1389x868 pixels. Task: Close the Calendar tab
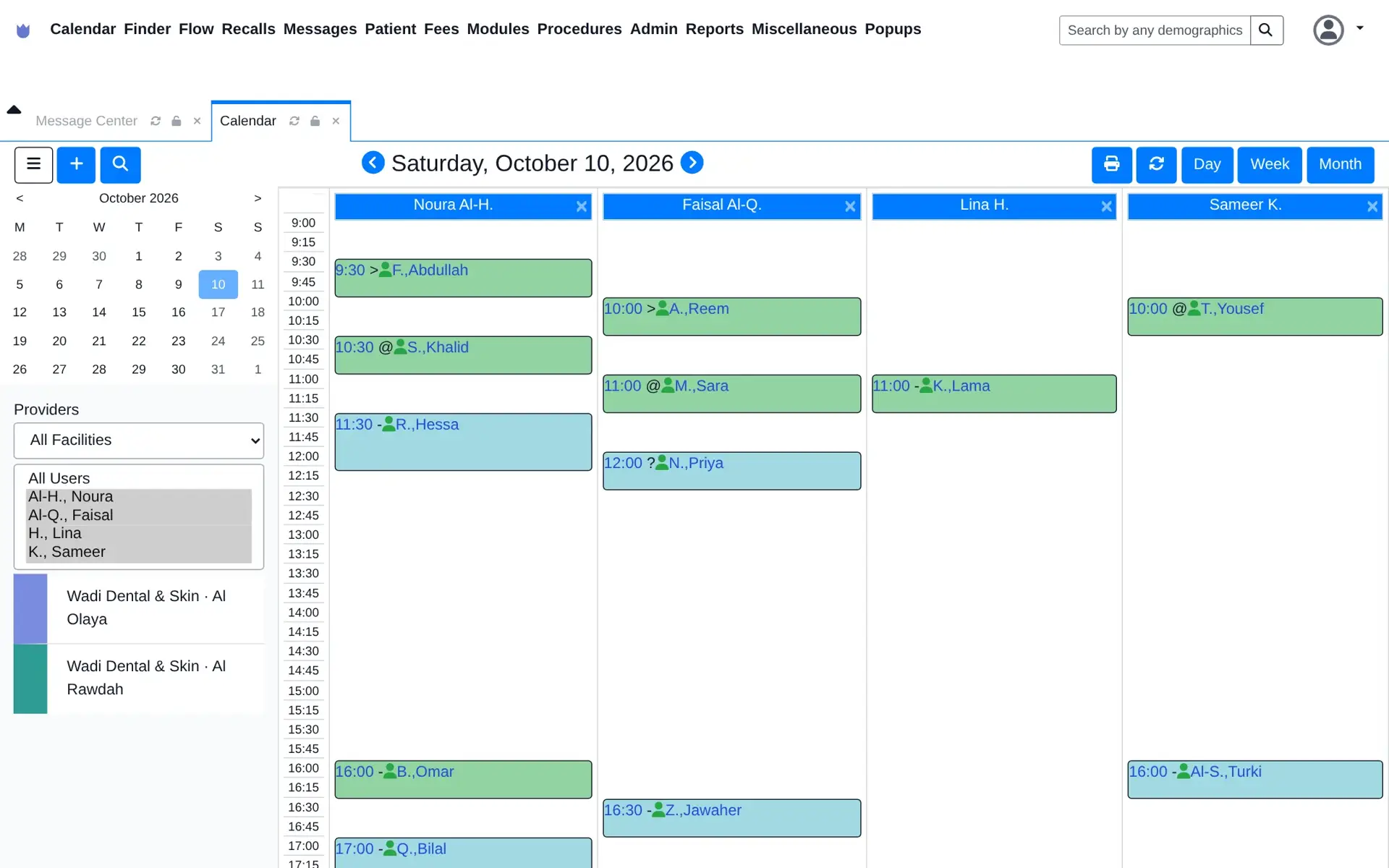pos(336,121)
